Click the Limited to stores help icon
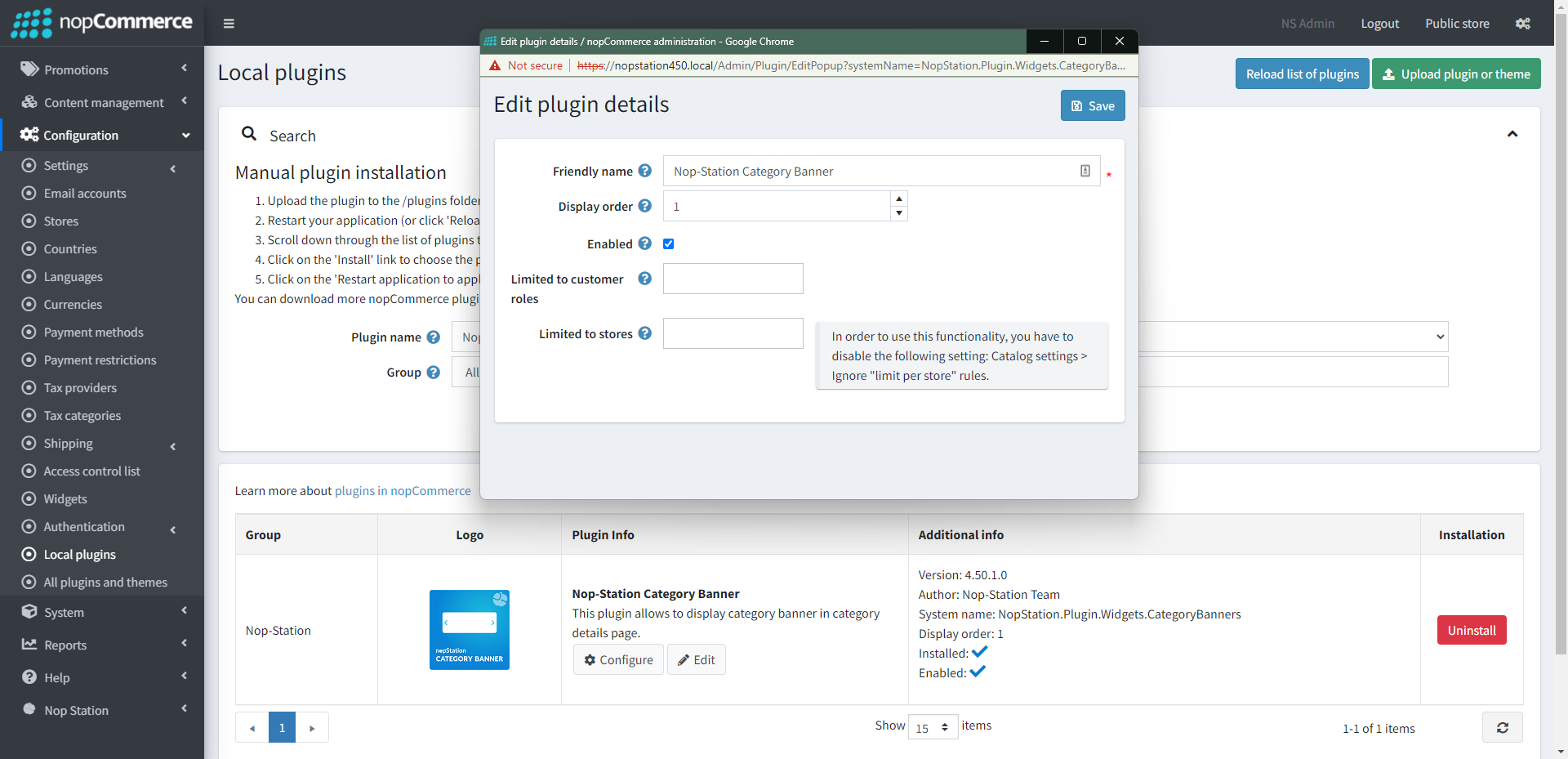Screen dimensions: 1568x759 (645, 333)
